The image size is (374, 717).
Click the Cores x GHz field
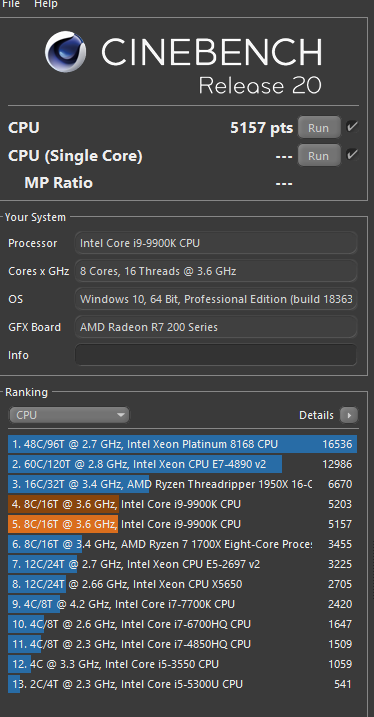(215, 271)
